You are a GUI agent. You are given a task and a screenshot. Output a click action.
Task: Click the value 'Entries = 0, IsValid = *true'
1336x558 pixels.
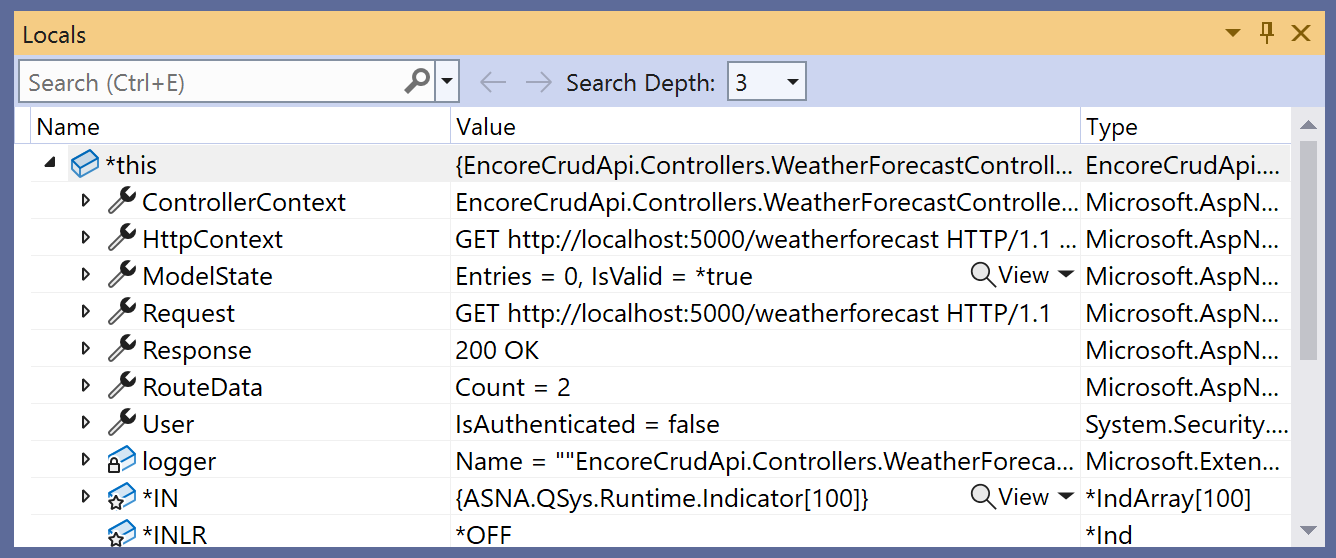604,276
